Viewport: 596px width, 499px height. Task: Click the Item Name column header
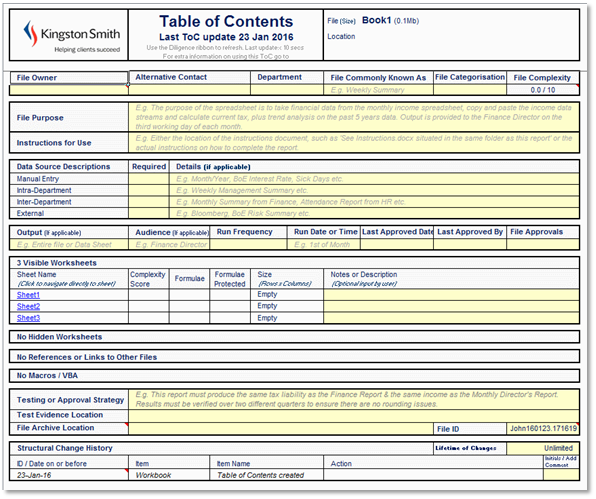(233, 464)
